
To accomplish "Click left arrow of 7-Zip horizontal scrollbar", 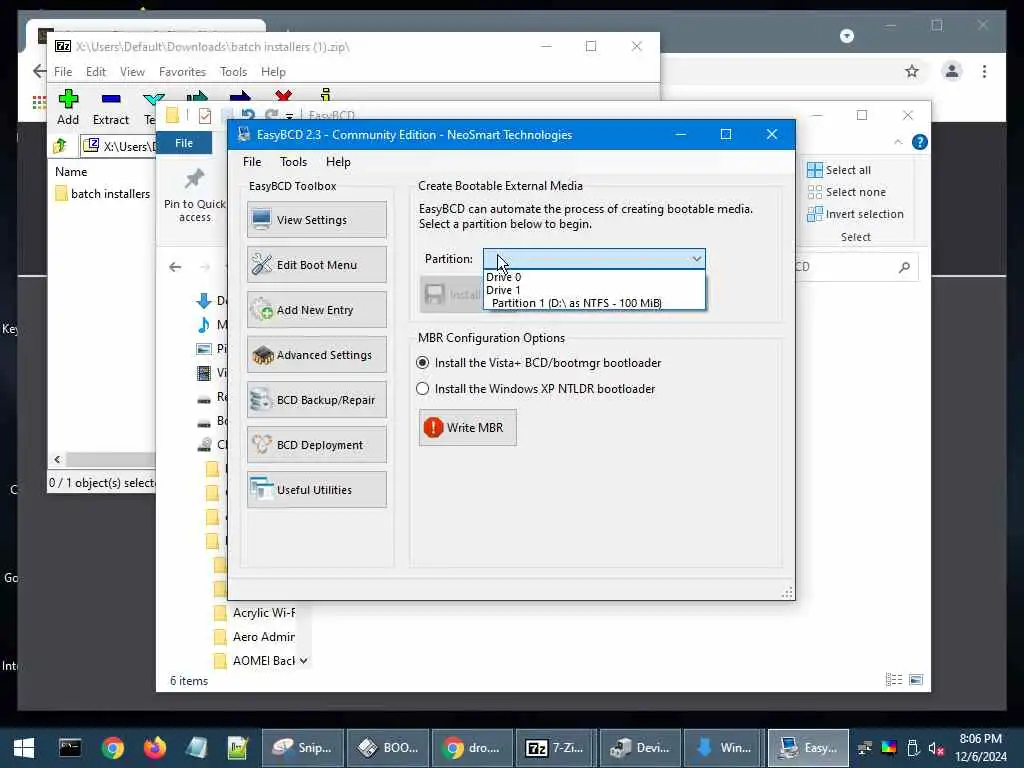I will (x=57, y=460).
